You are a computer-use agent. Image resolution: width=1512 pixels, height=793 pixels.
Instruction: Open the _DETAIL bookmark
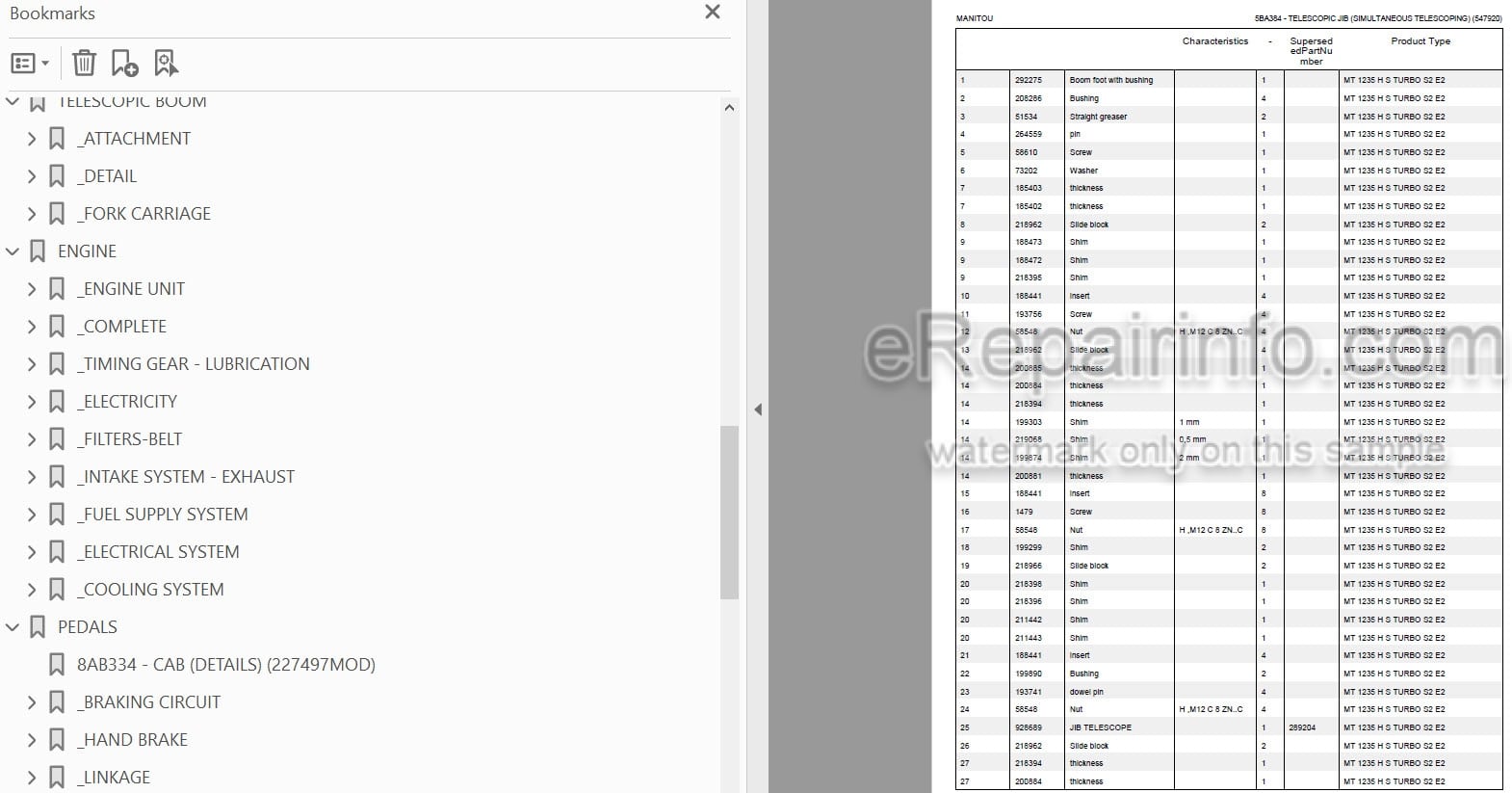click(x=107, y=176)
